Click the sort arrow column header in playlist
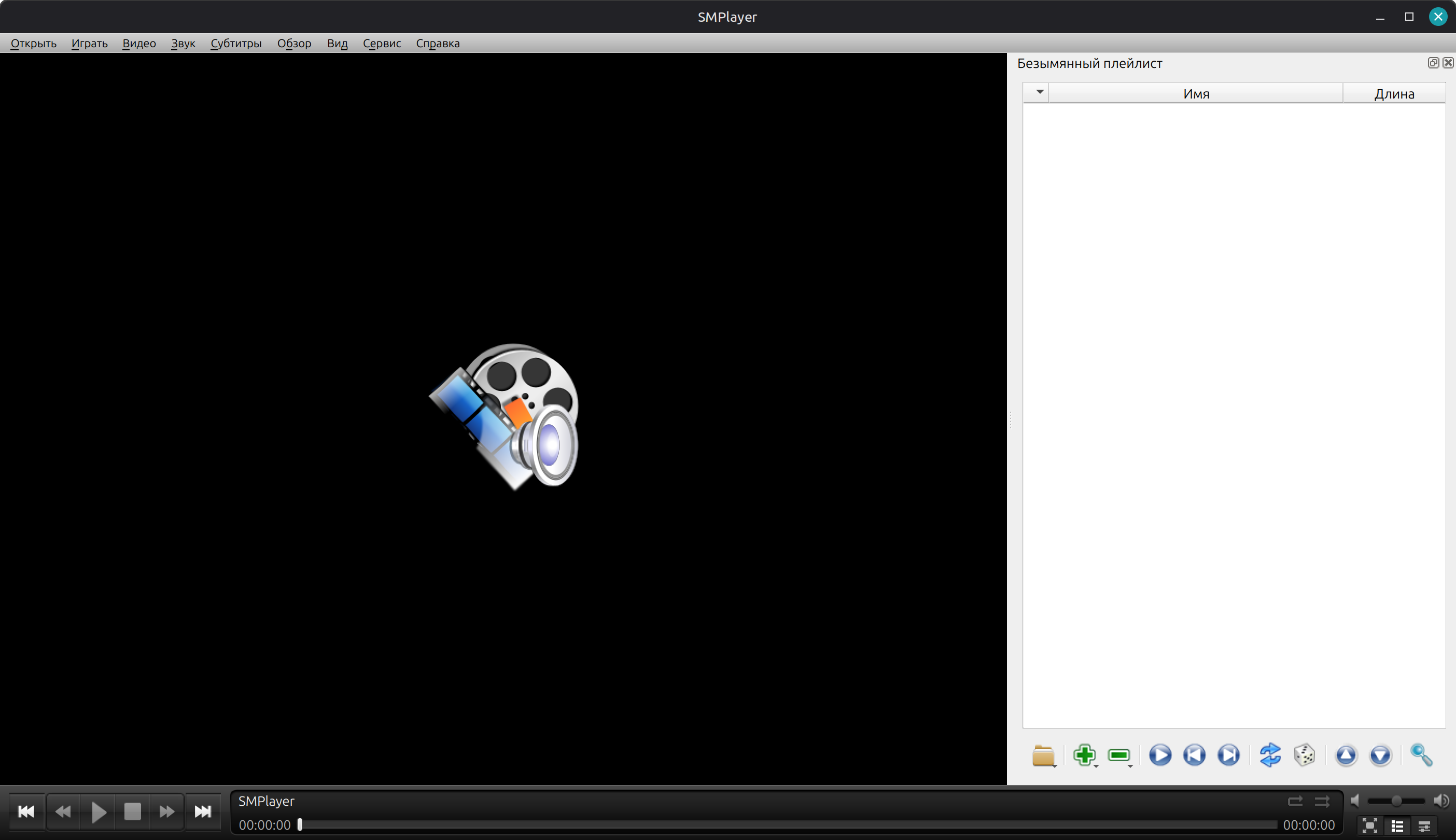 [x=1037, y=93]
